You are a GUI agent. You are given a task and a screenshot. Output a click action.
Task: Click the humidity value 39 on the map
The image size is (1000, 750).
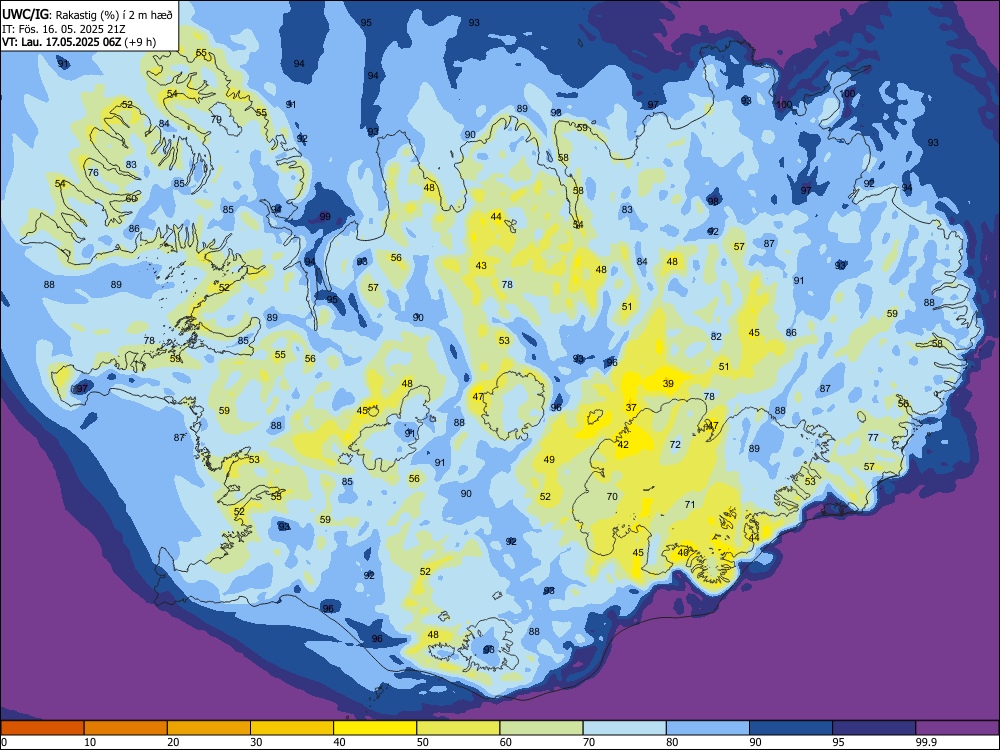tap(668, 383)
